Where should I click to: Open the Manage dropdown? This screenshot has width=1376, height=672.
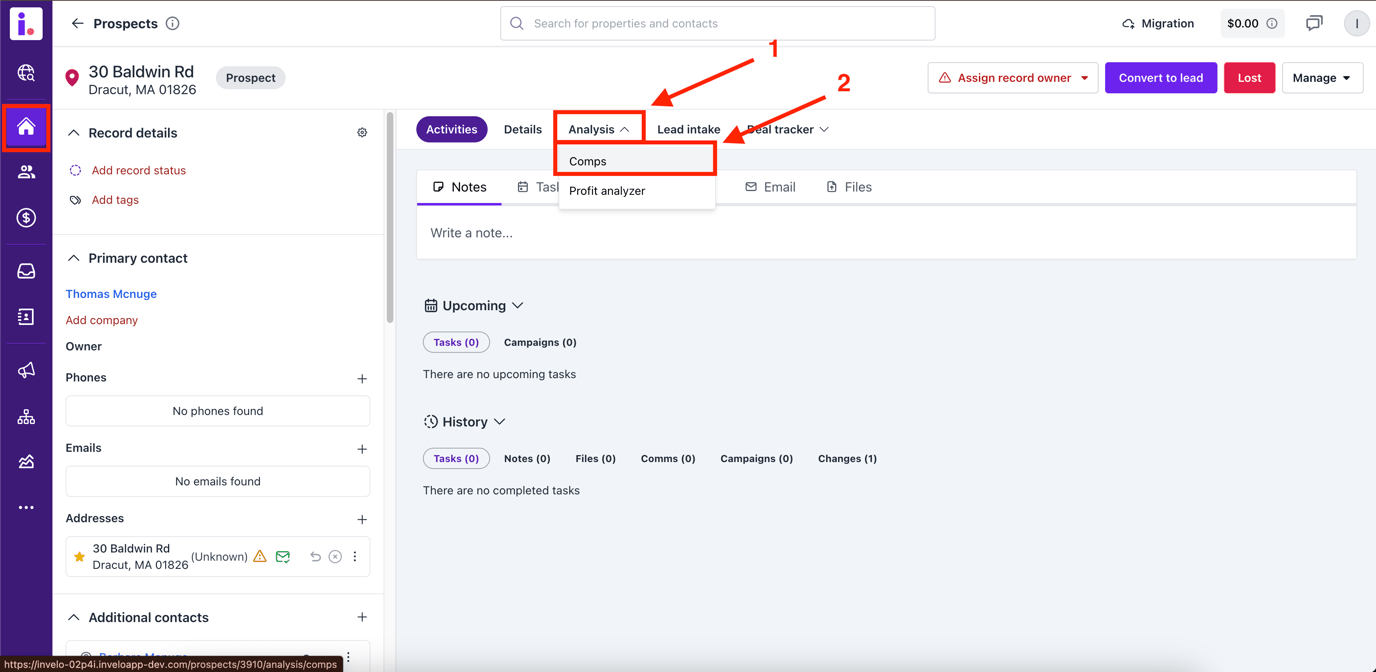coord(1322,78)
